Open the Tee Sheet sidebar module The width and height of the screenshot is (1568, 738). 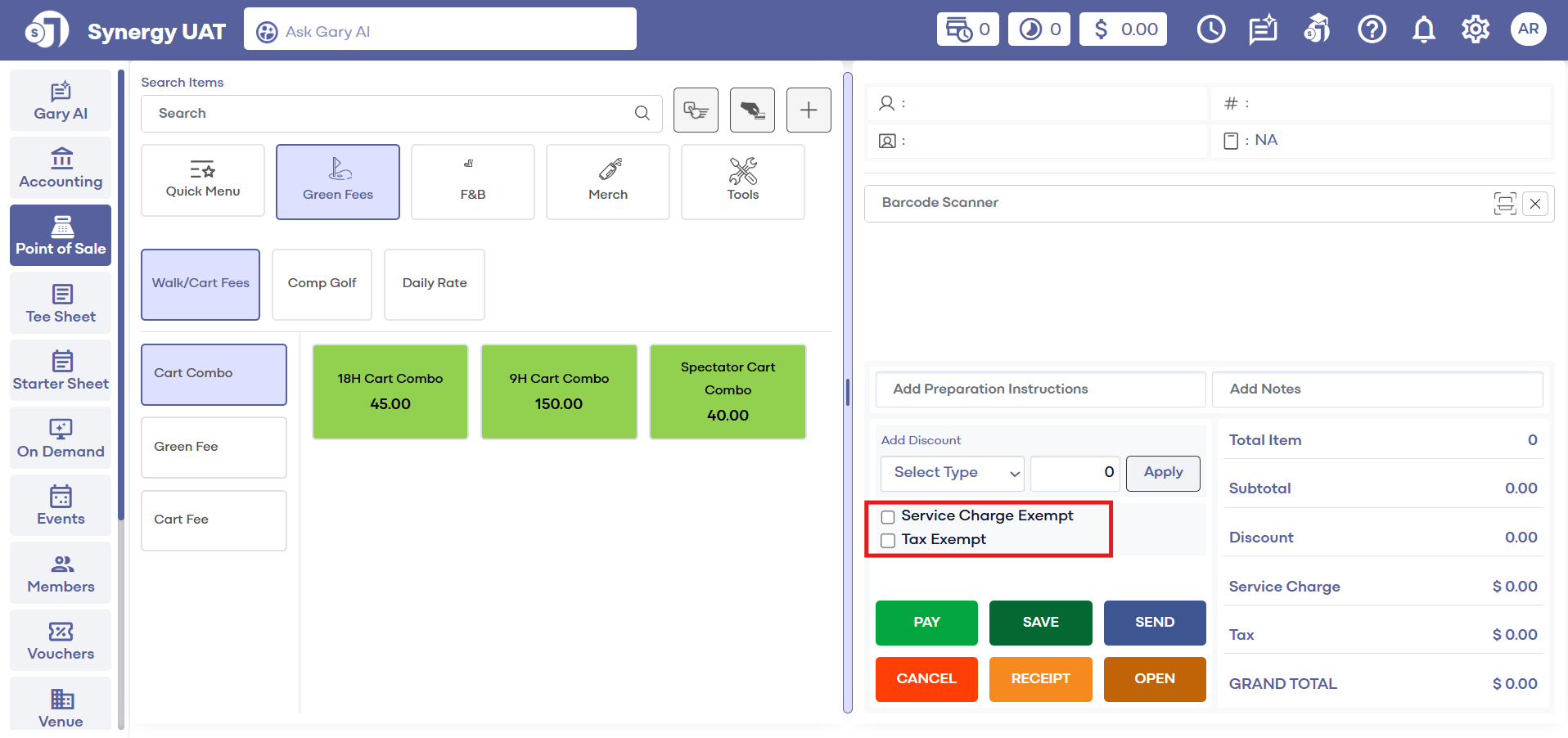[x=61, y=304]
